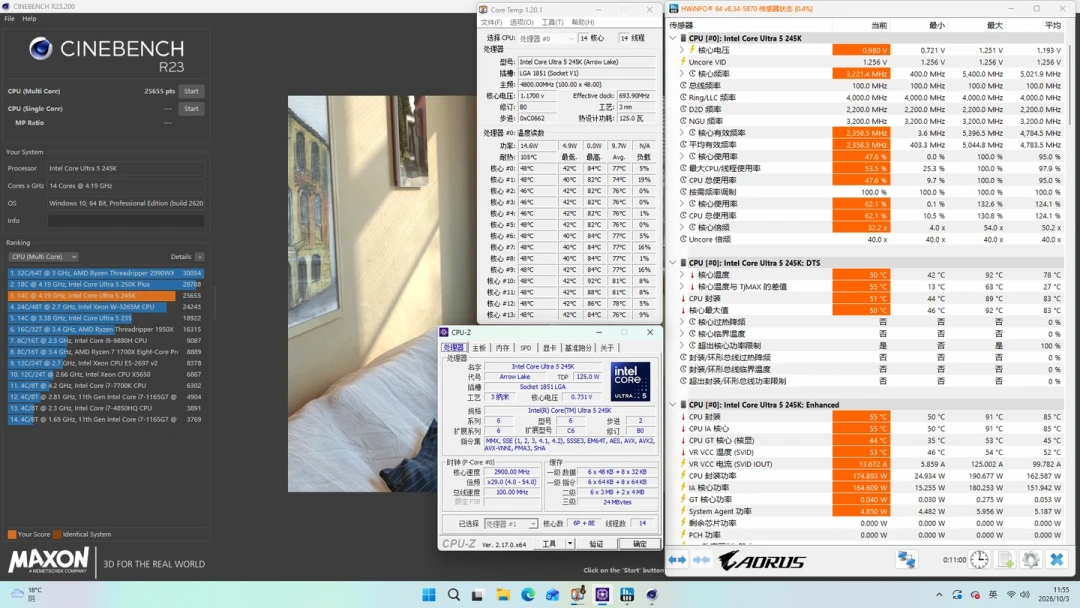
Task: Click HWiNFO log file add icon
Action: (1005, 560)
